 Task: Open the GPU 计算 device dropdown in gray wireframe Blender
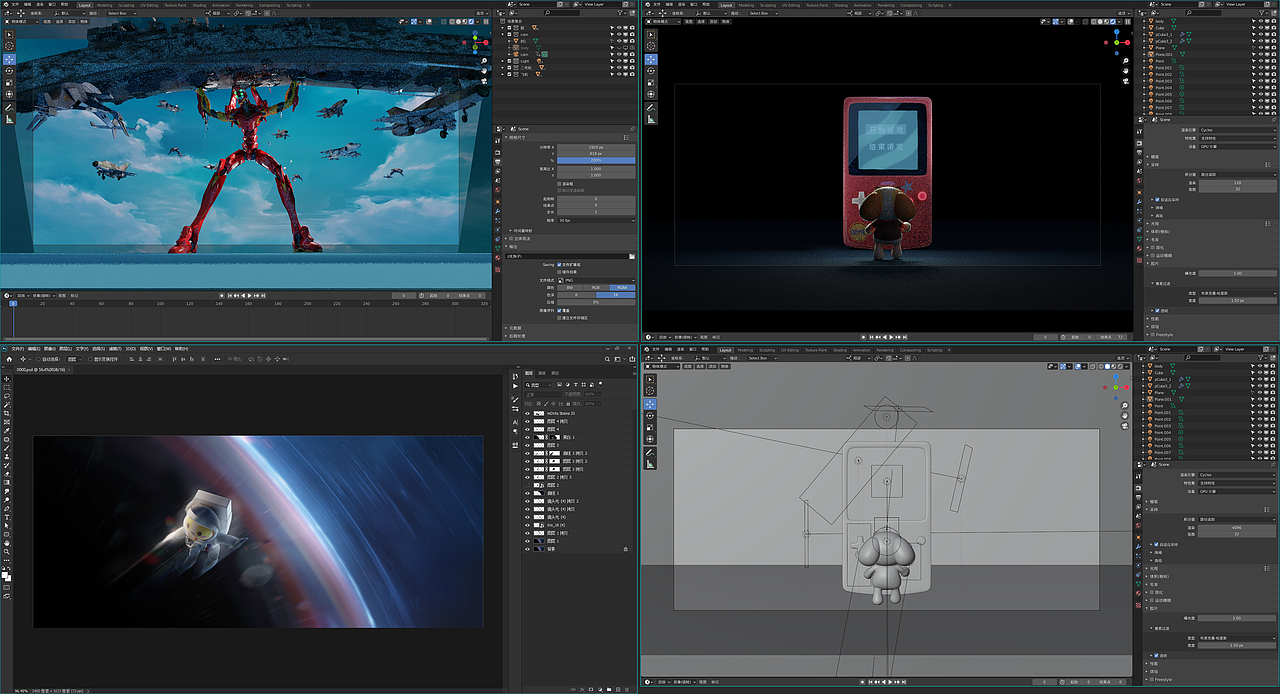click(1237, 491)
